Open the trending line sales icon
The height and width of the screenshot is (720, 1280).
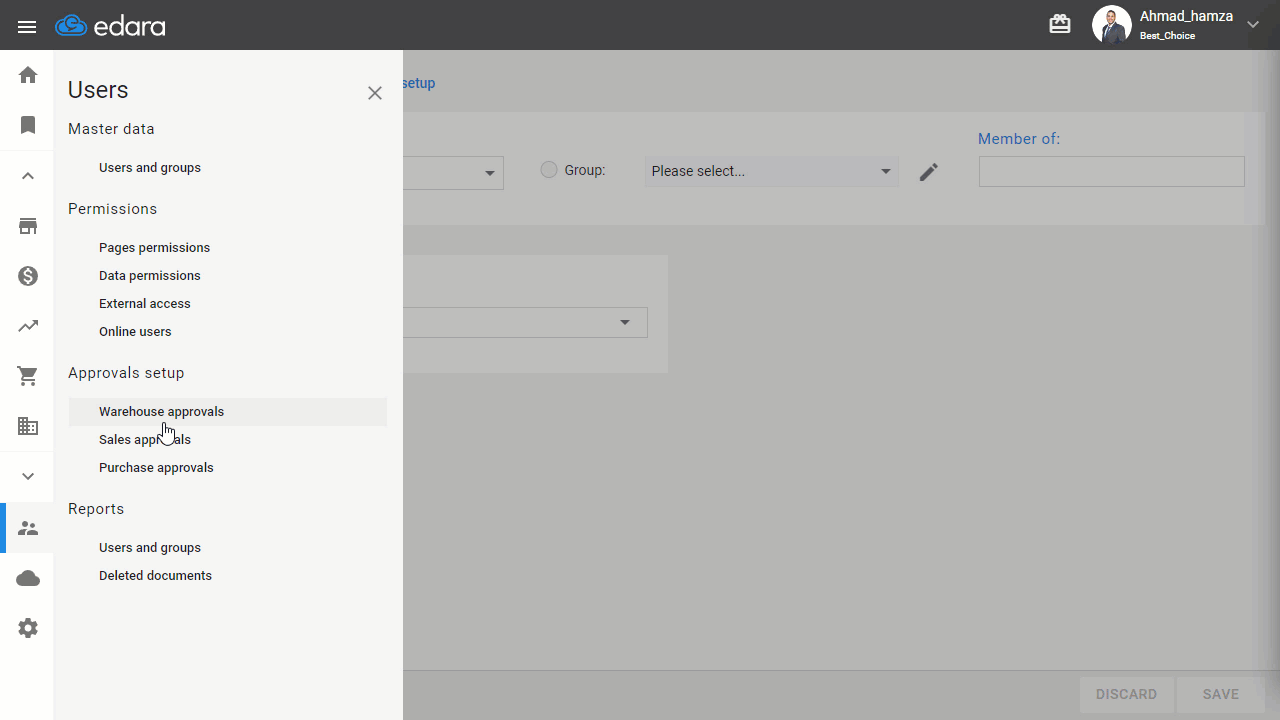click(x=28, y=326)
